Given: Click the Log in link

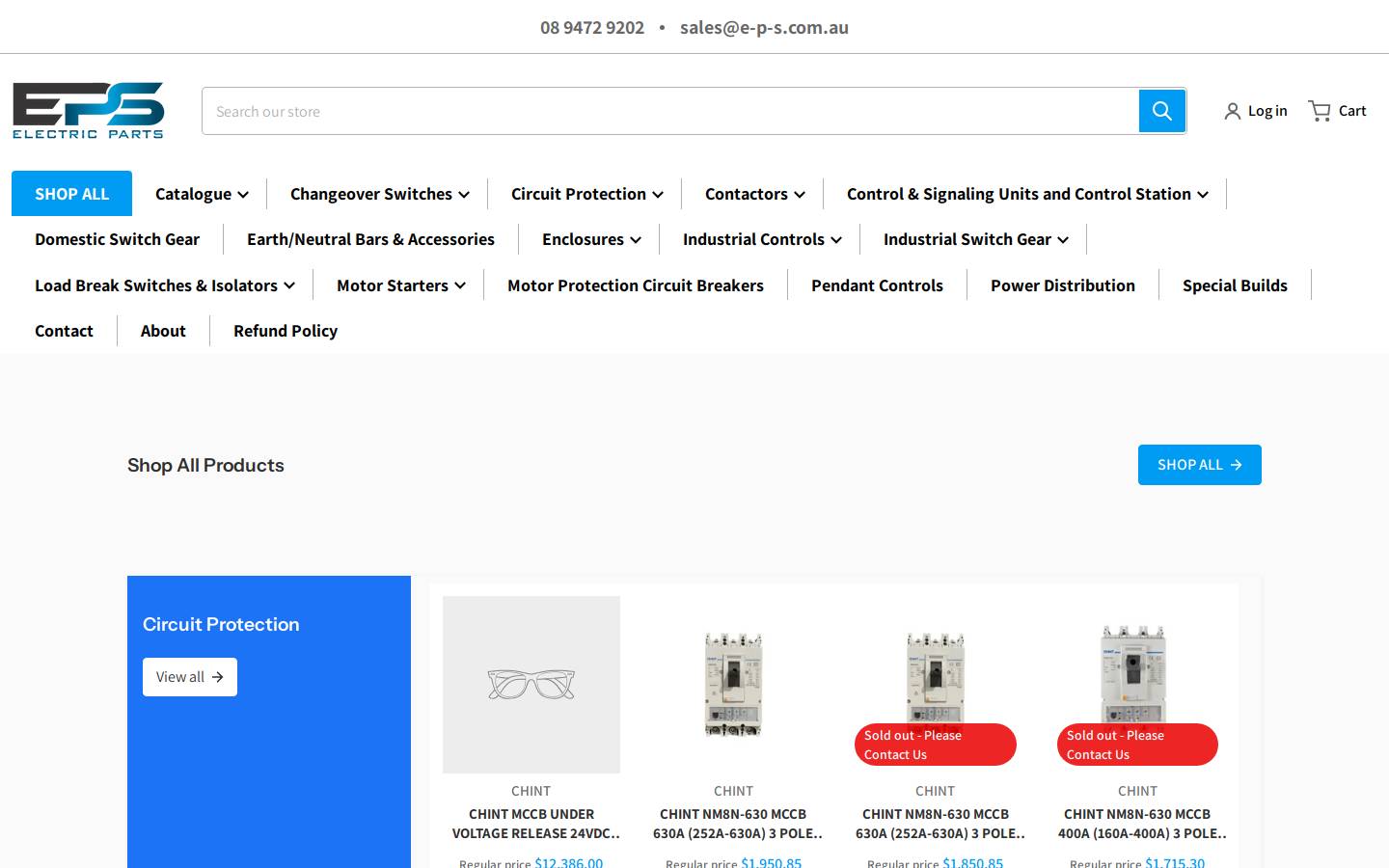Looking at the screenshot, I should pyautogui.click(x=1266, y=111).
